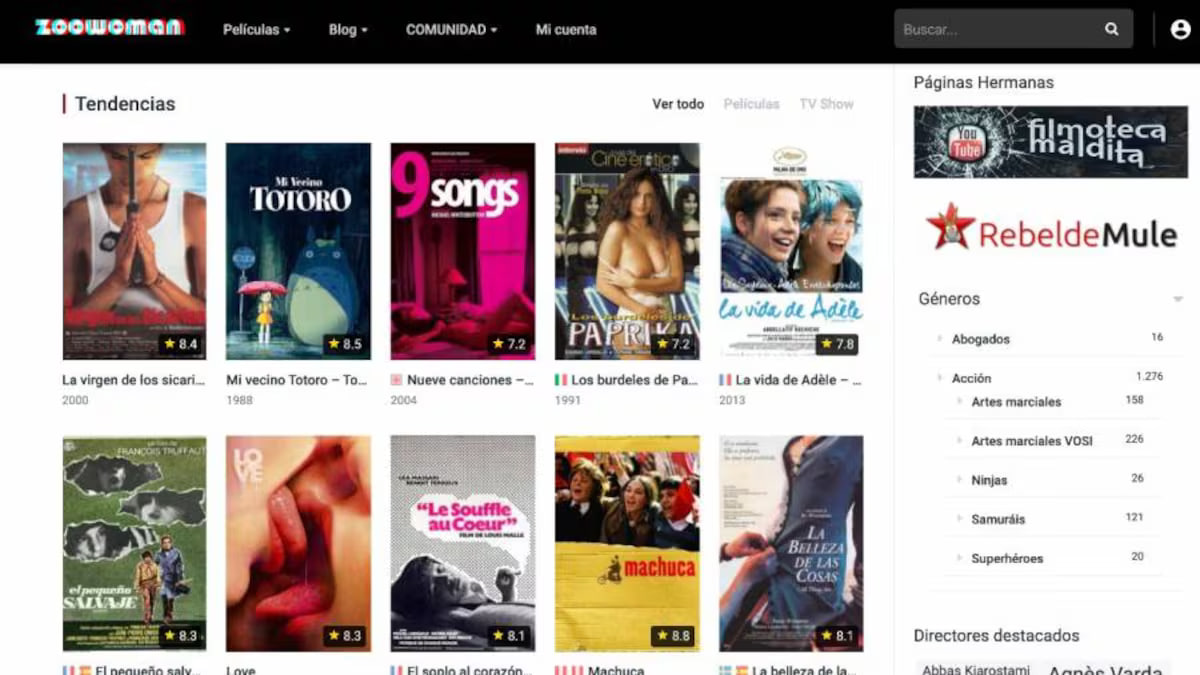Open the Machuca poster
The height and width of the screenshot is (675, 1200).
pyautogui.click(x=627, y=544)
